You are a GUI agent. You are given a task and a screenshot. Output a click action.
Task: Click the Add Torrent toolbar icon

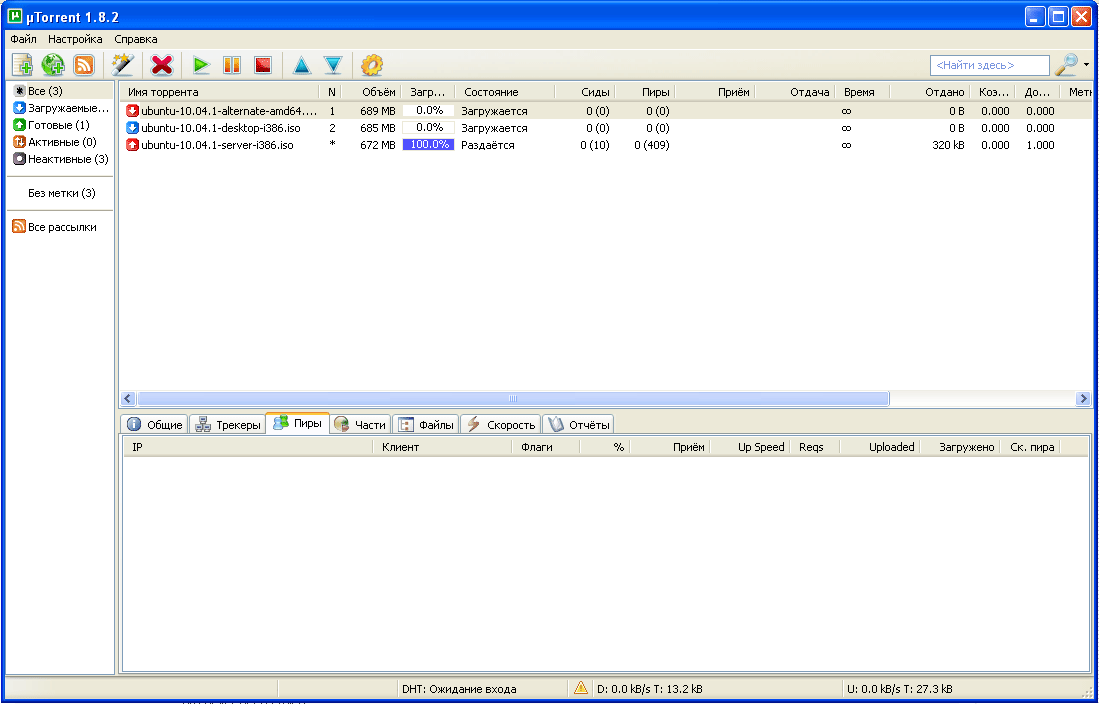pos(22,65)
